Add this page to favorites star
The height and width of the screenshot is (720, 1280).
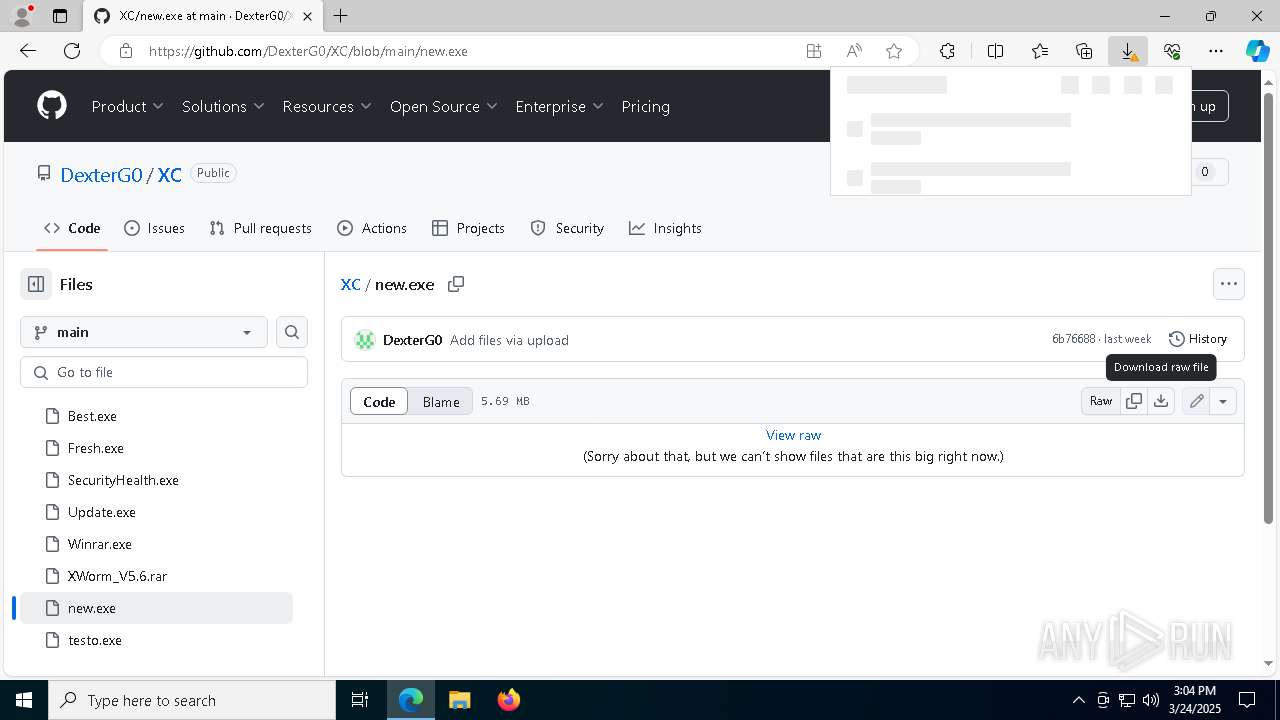click(x=894, y=51)
